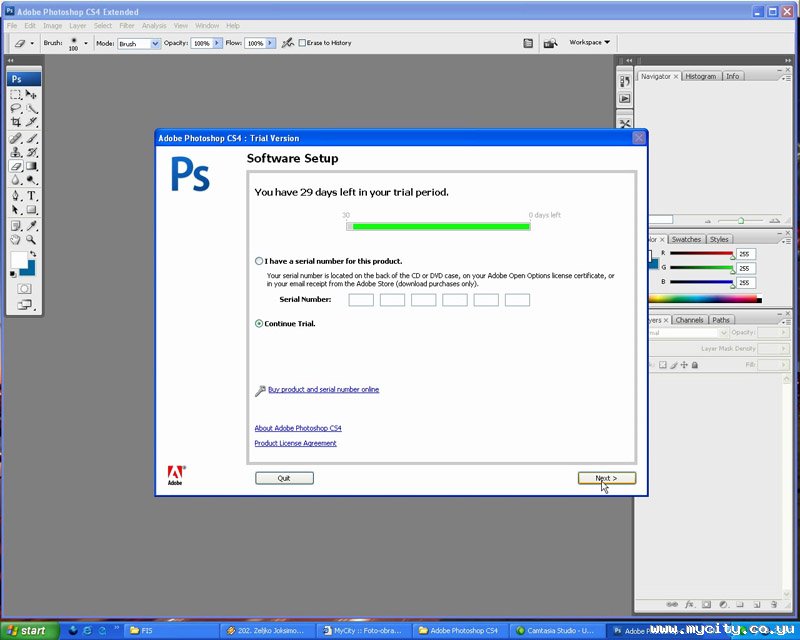Select the Blur tool
Image resolution: width=800 pixels, height=640 pixels.
pos(16,180)
